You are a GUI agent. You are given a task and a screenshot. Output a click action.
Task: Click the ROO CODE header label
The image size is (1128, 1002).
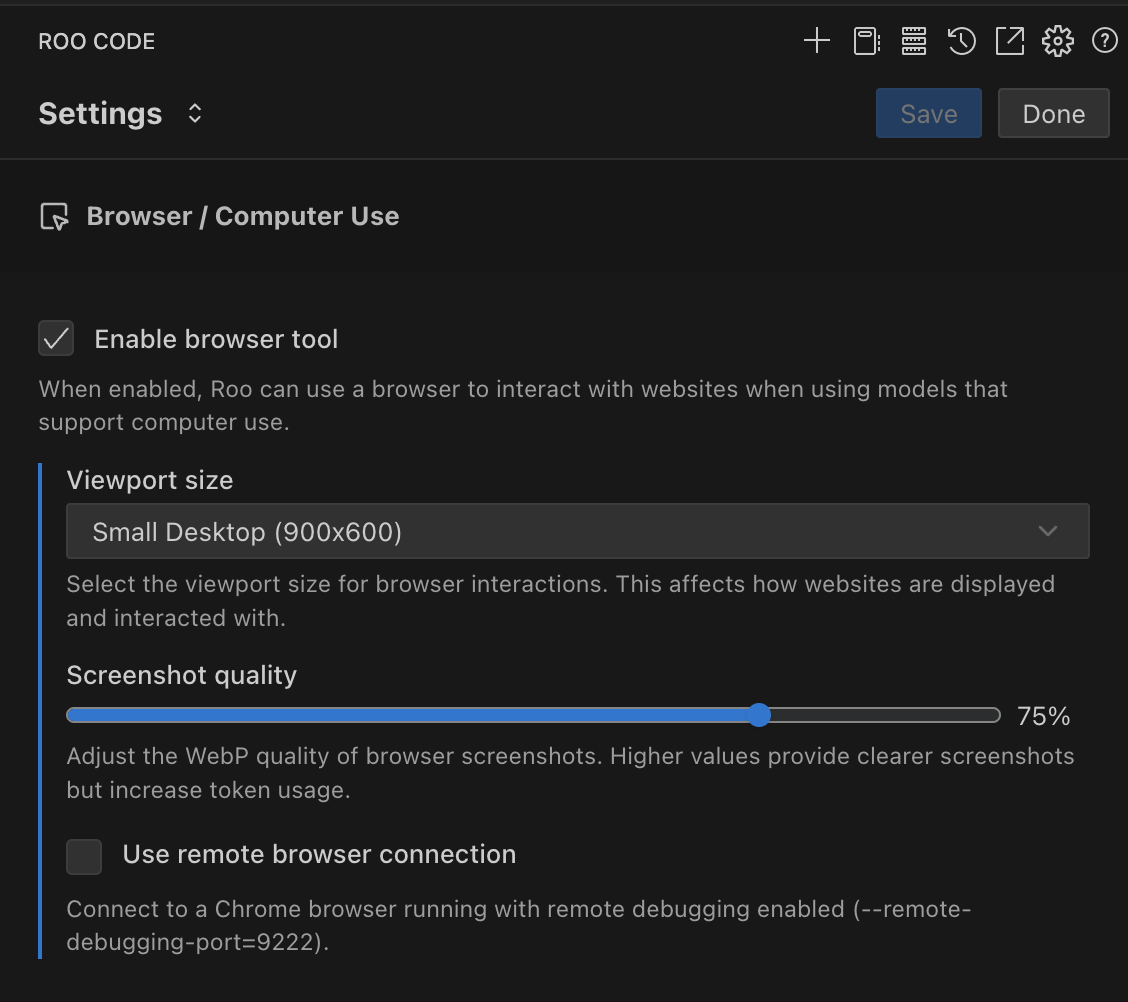tap(96, 41)
